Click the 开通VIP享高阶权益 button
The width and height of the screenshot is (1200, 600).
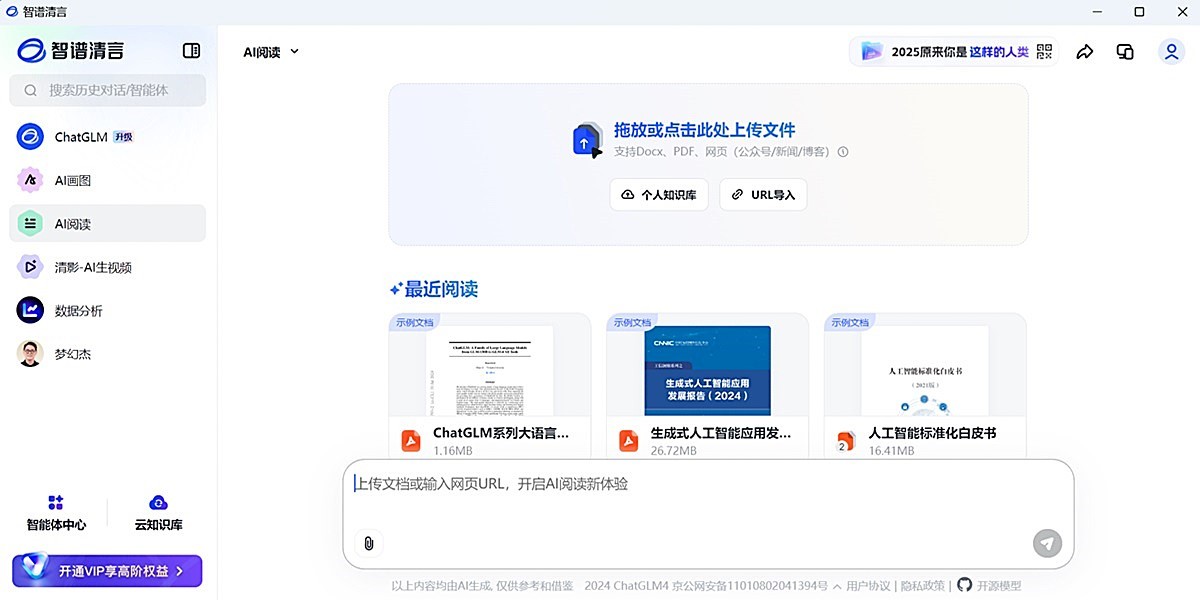[107, 571]
